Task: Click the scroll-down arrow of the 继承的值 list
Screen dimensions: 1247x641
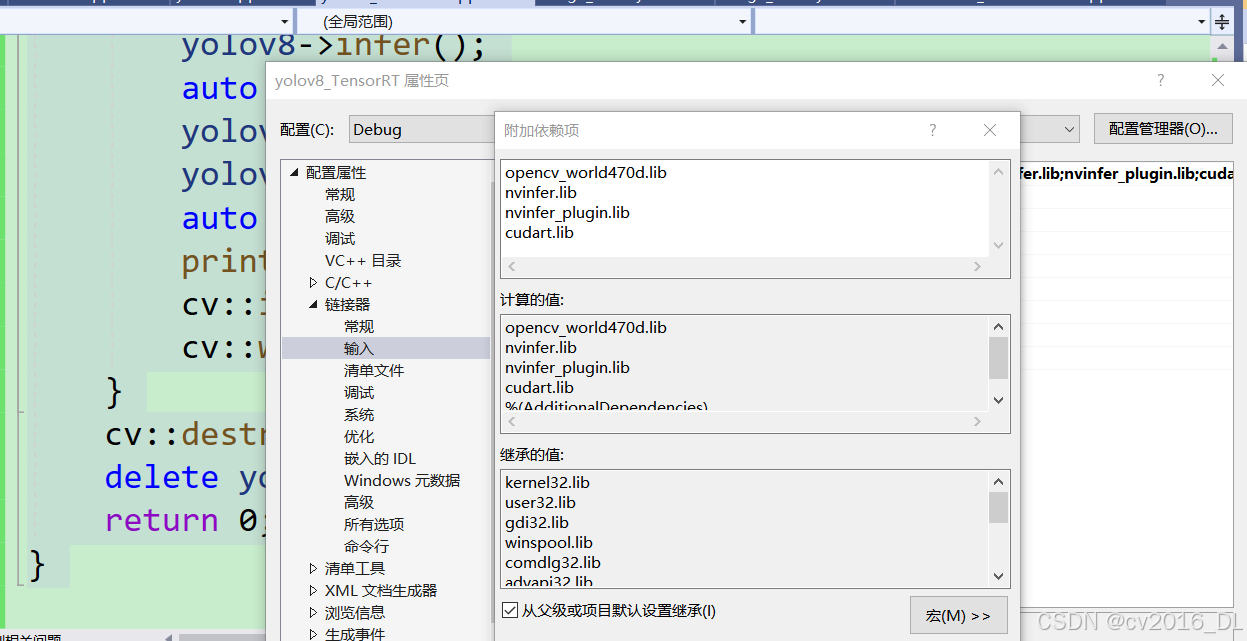Action: coord(998,576)
